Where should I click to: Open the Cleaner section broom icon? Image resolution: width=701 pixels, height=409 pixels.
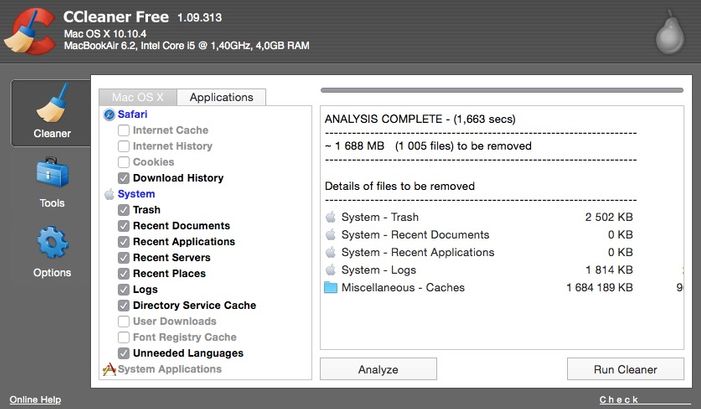[x=51, y=104]
